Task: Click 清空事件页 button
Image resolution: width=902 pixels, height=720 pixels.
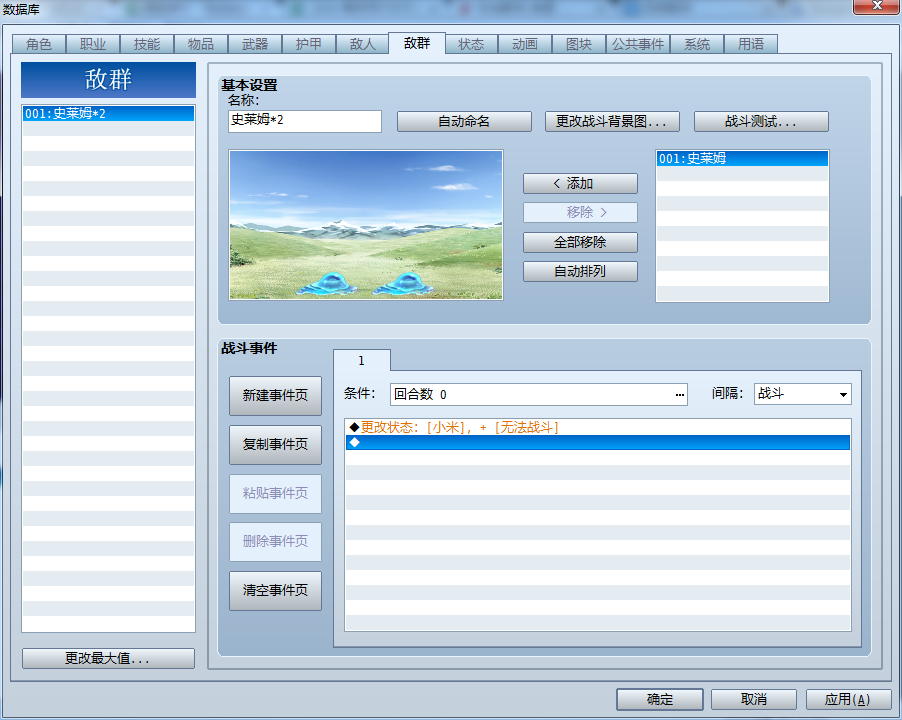Action: tap(275, 591)
